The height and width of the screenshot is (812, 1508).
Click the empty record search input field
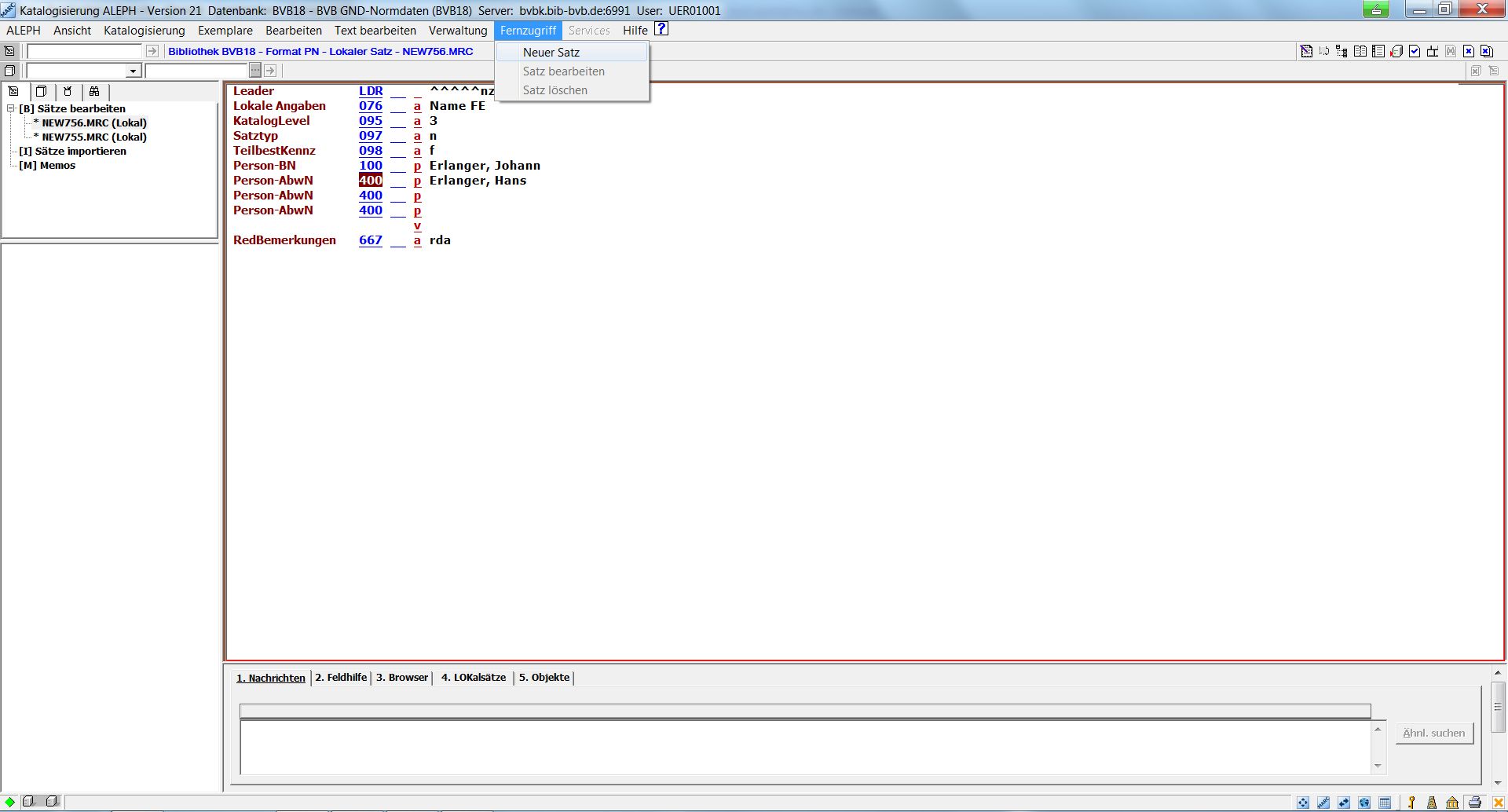pos(85,51)
